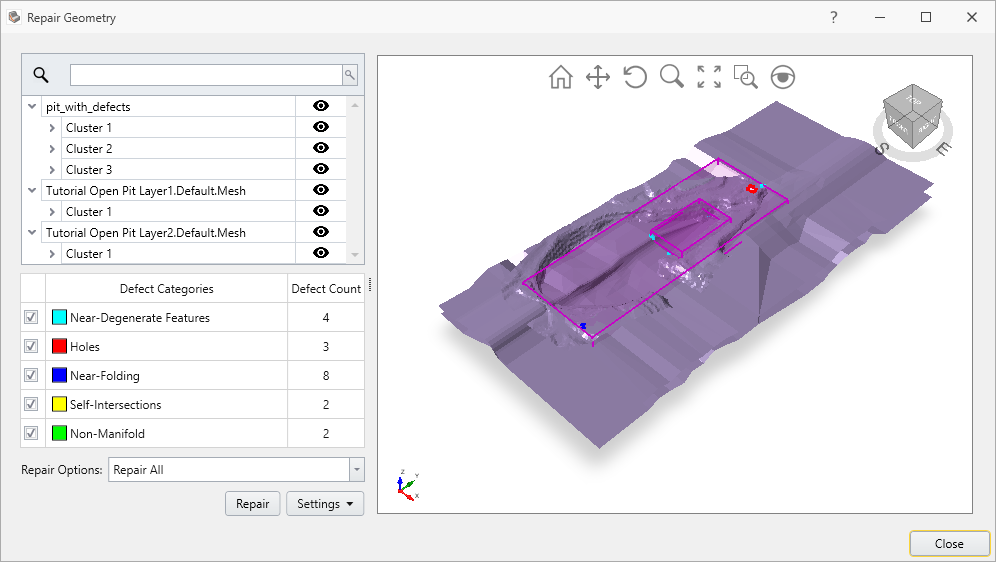The width and height of the screenshot is (996, 562).
Task: Click the blue Near-Folding color swatch
Action: point(59,375)
